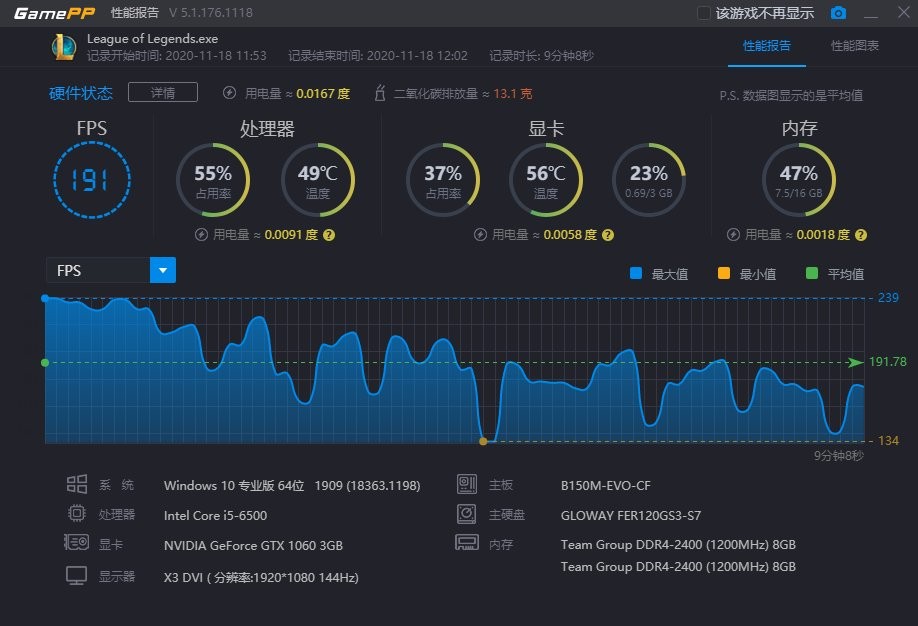
Task: Click the graphics card icon beside 显卡
Action: coord(76,545)
